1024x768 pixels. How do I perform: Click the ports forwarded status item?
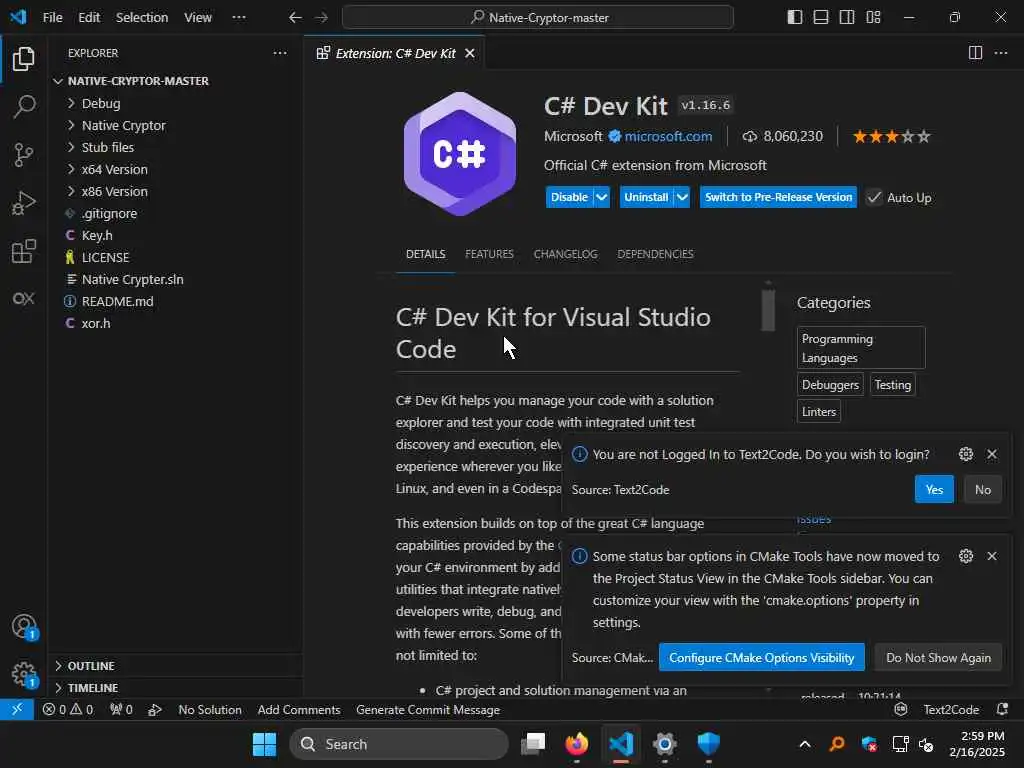point(121,709)
